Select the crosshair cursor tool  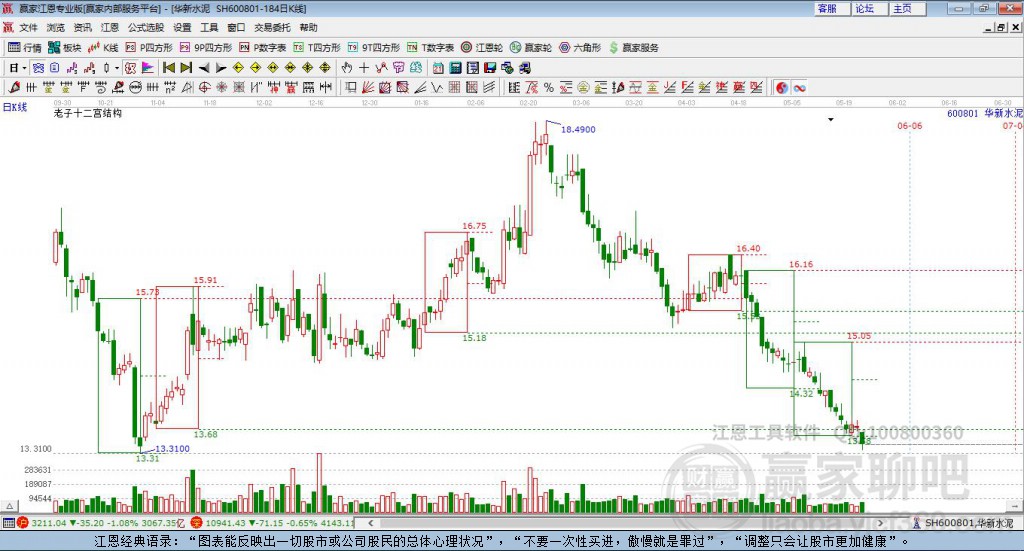364,68
